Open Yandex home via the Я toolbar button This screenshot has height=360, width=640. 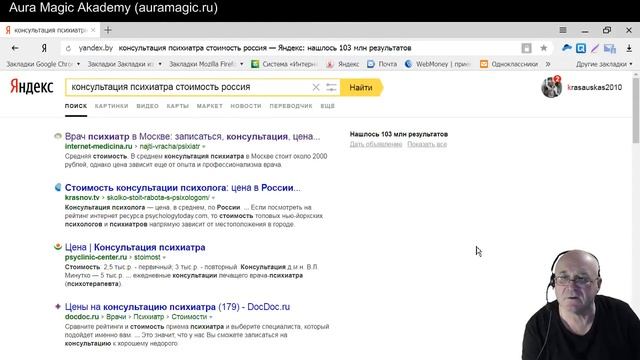44,48
